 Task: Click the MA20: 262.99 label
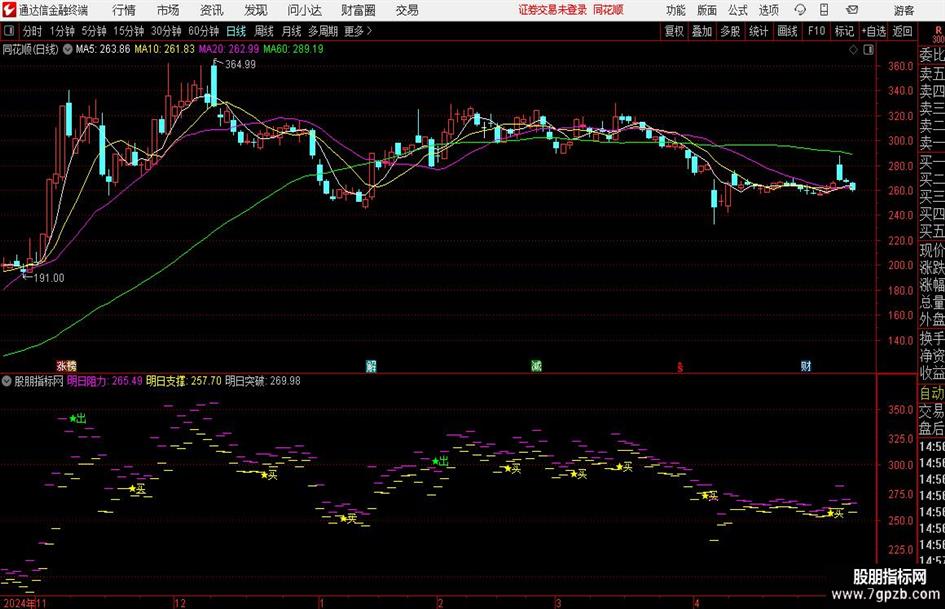229,49
